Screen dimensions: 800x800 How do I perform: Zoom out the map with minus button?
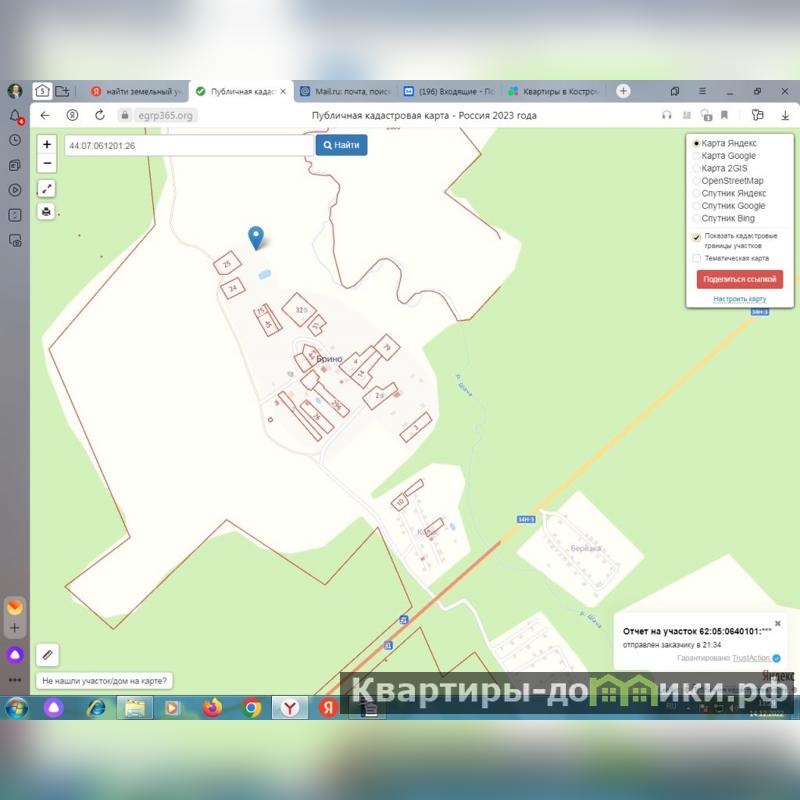tap(47, 163)
